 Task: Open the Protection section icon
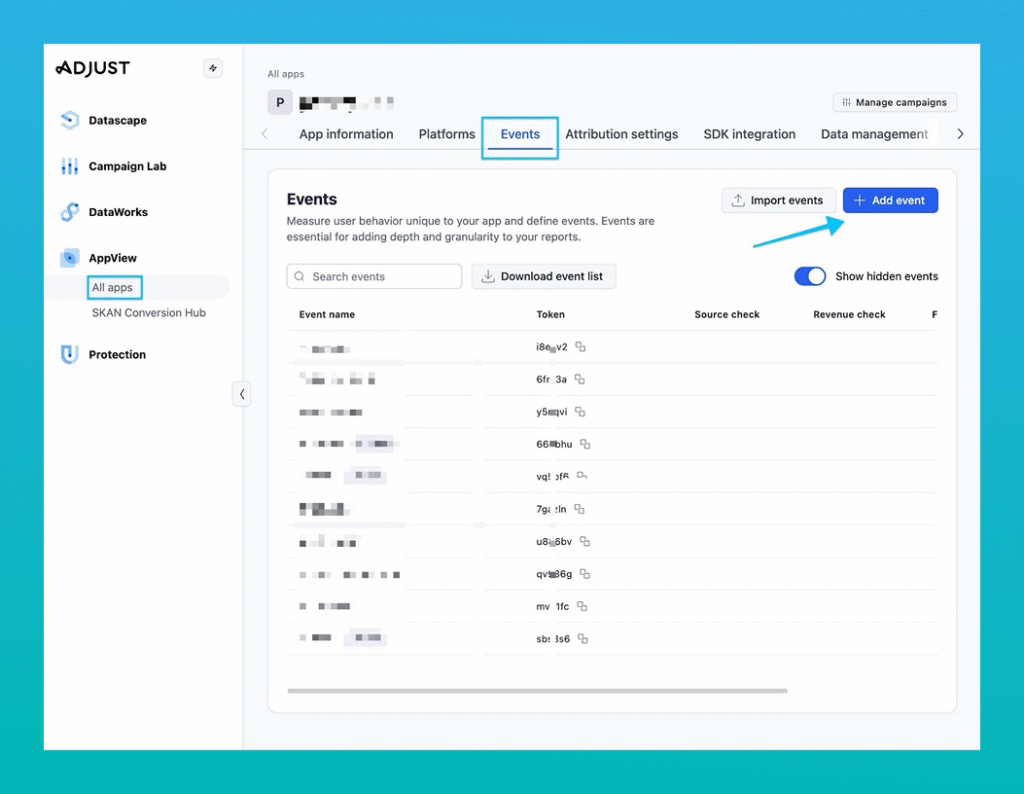pyautogui.click(x=68, y=354)
